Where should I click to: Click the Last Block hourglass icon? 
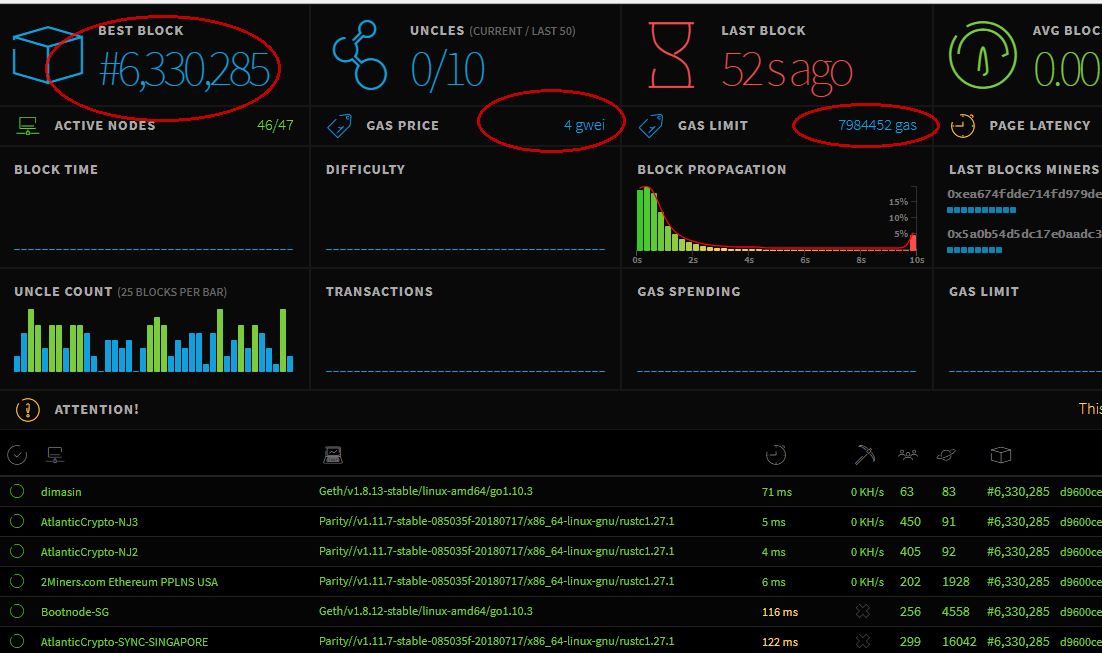pyautogui.click(x=671, y=56)
